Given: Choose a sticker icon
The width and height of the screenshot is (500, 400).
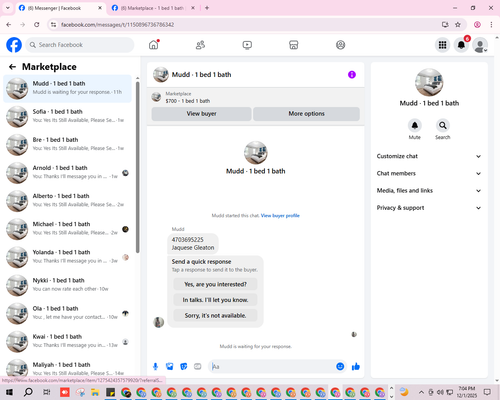Looking at the screenshot, I should (184, 367).
